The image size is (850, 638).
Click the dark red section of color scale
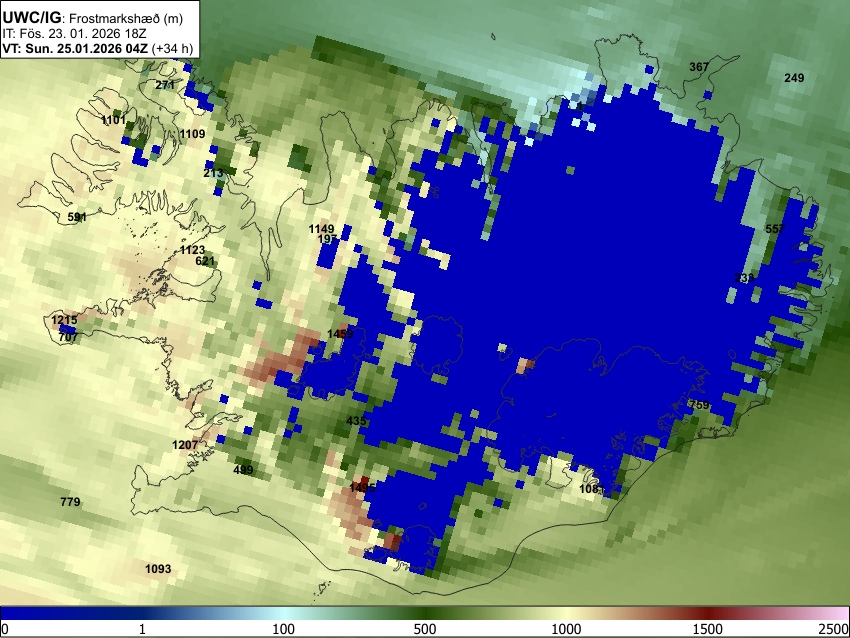pyautogui.click(x=708, y=614)
